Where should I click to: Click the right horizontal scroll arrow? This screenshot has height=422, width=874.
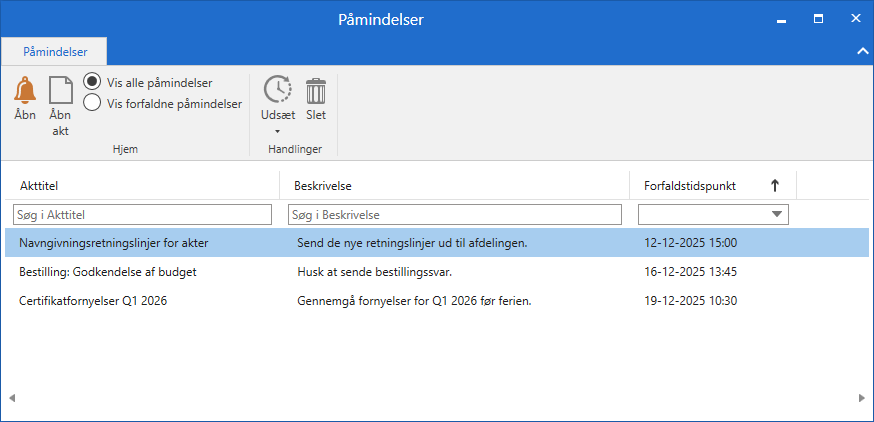pyautogui.click(x=862, y=398)
